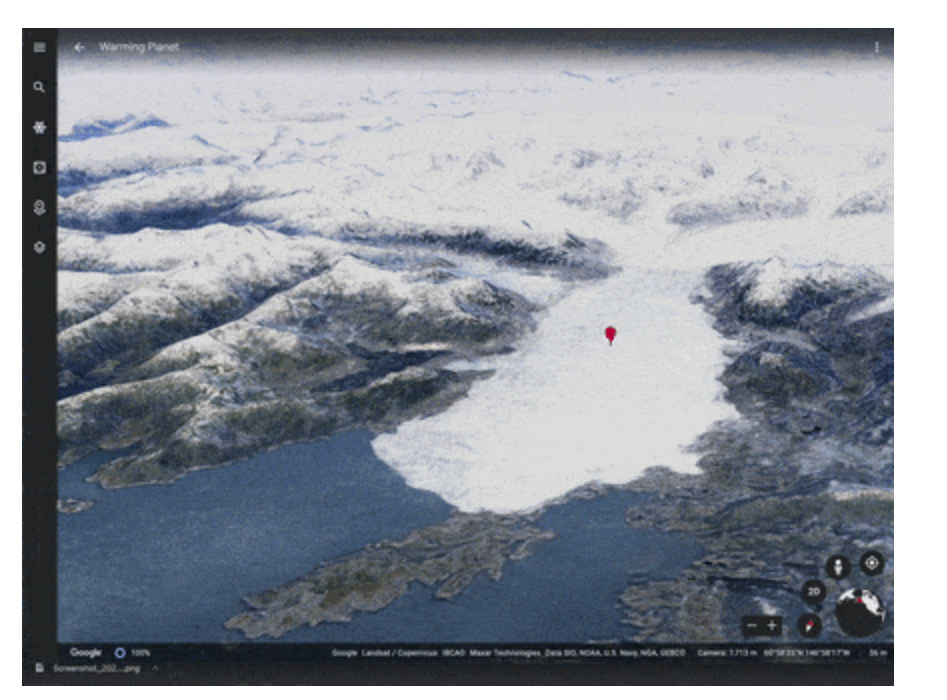
Task: Open Map Style layers icon
Action: [x=39, y=247]
